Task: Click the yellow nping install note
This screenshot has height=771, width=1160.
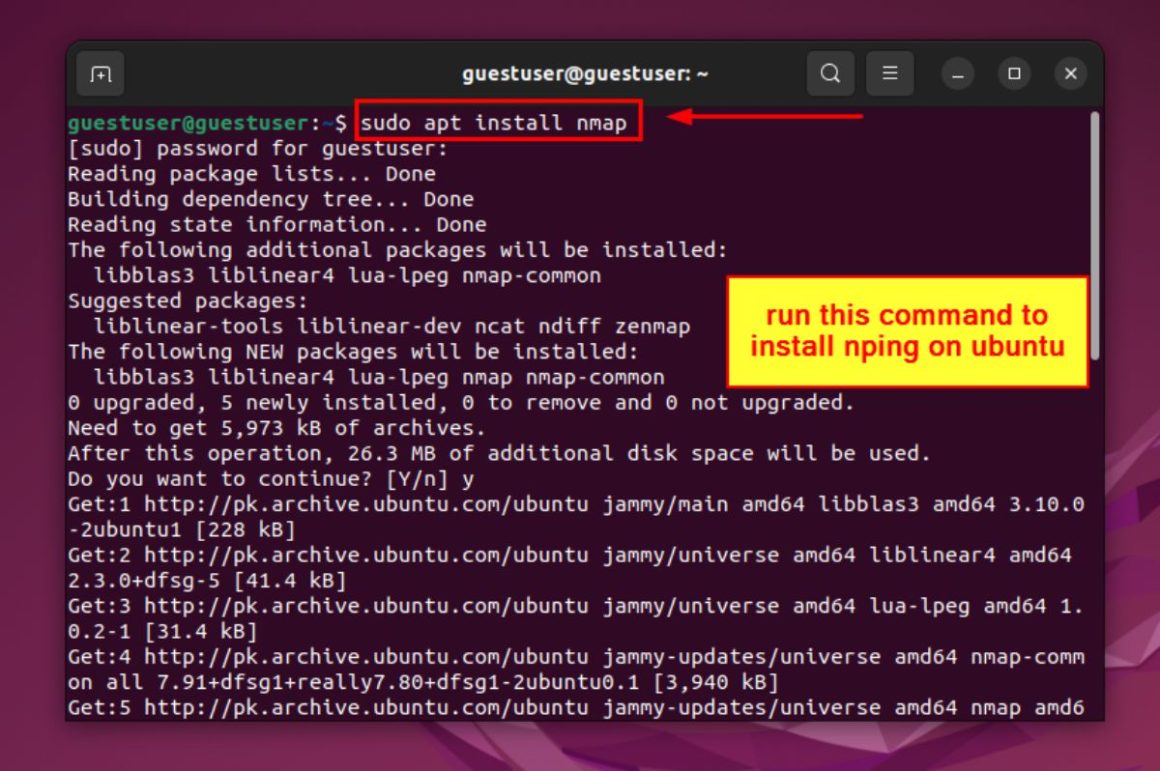Action: point(908,331)
